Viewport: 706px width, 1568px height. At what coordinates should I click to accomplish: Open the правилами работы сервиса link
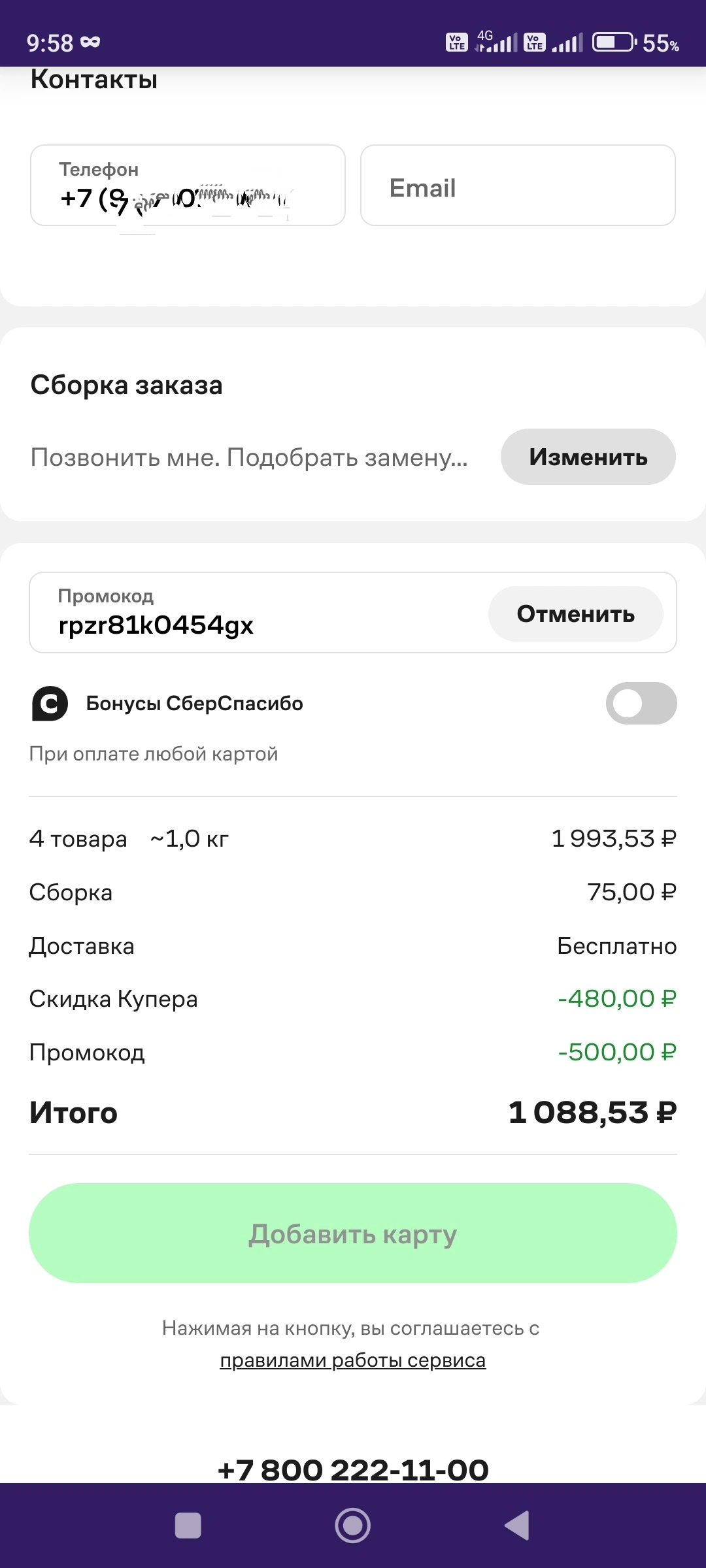[353, 1360]
